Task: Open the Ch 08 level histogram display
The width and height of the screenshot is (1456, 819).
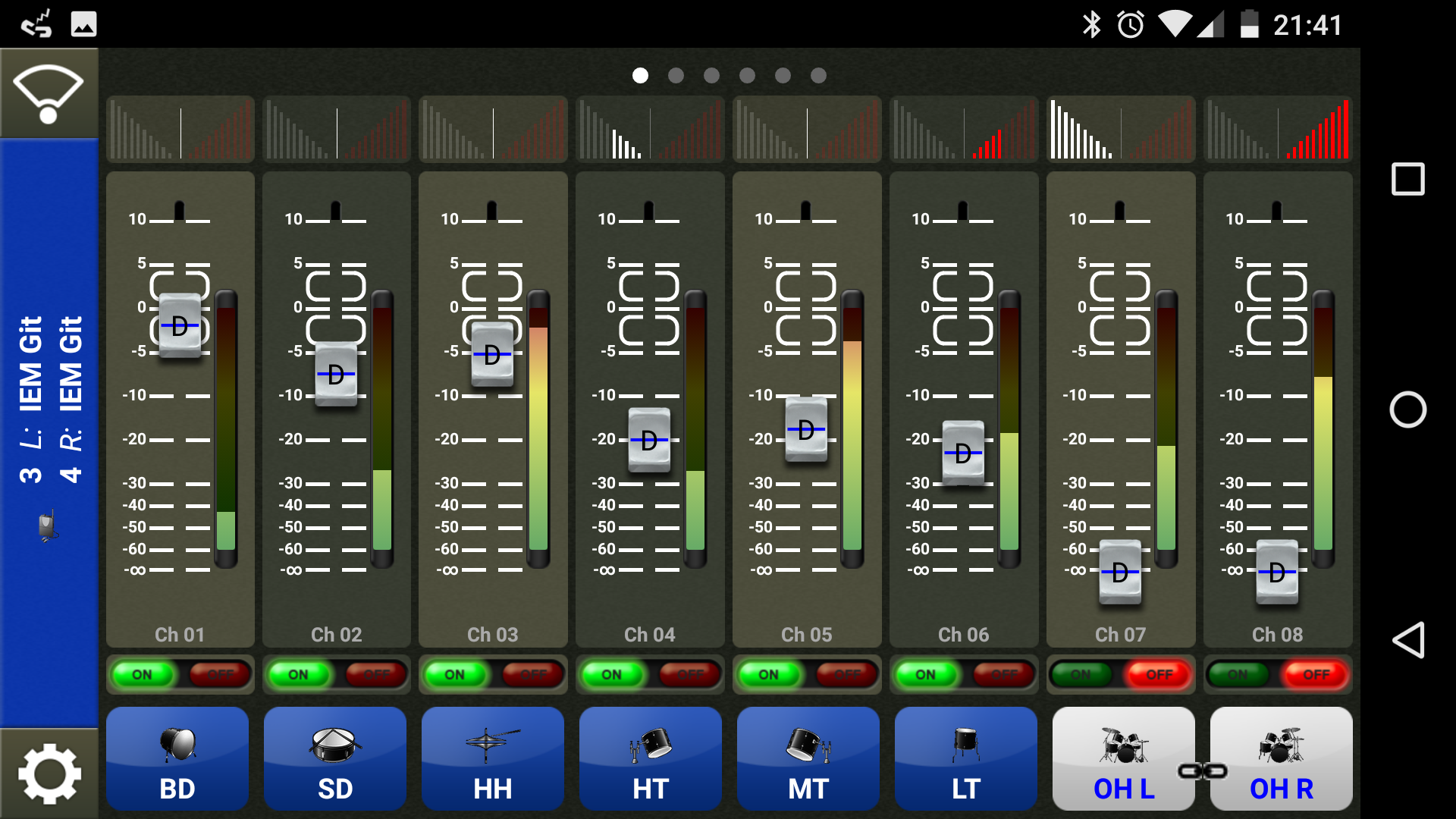Action: click(x=1278, y=130)
